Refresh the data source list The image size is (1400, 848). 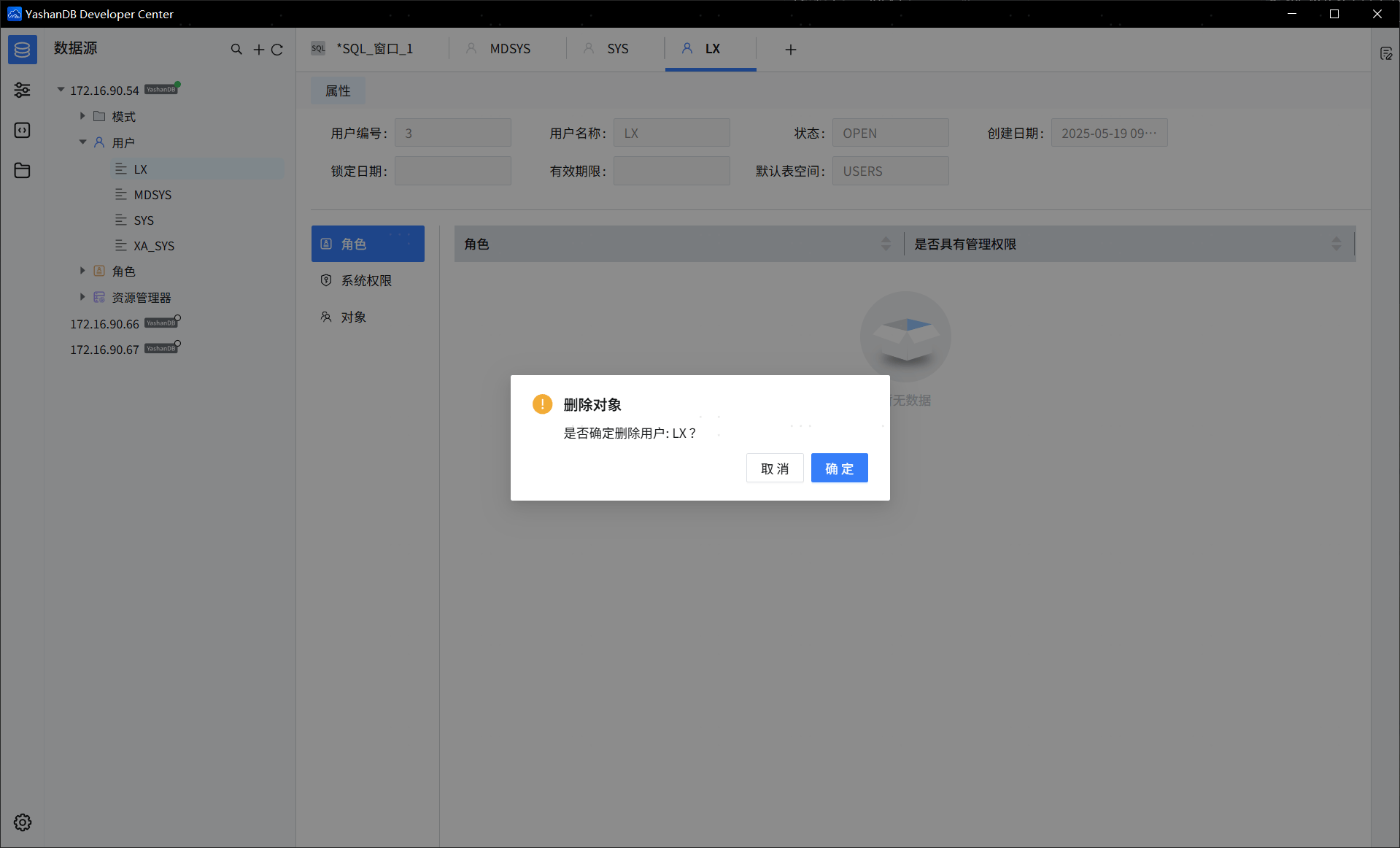tap(277, 50)
